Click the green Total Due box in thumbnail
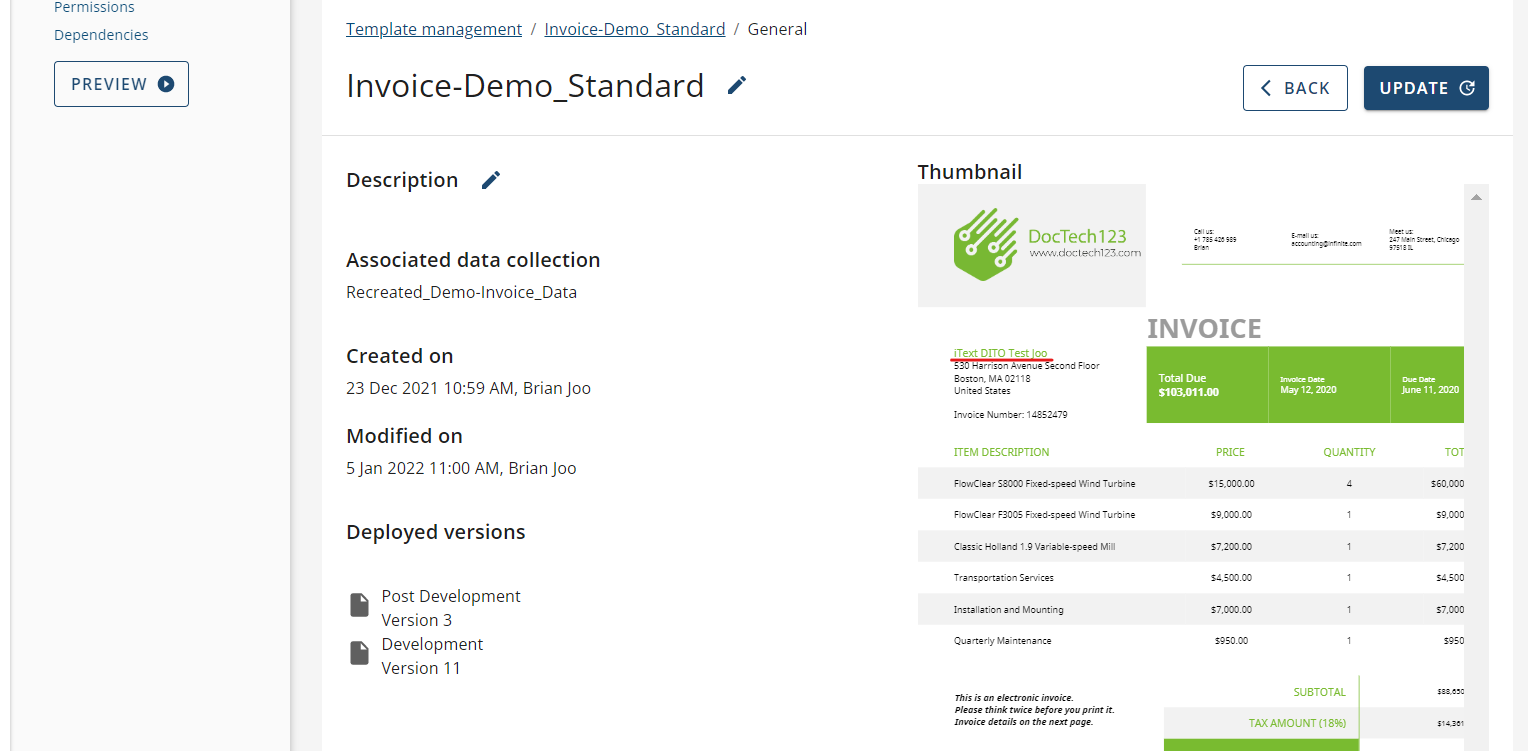 [1206, 385]
